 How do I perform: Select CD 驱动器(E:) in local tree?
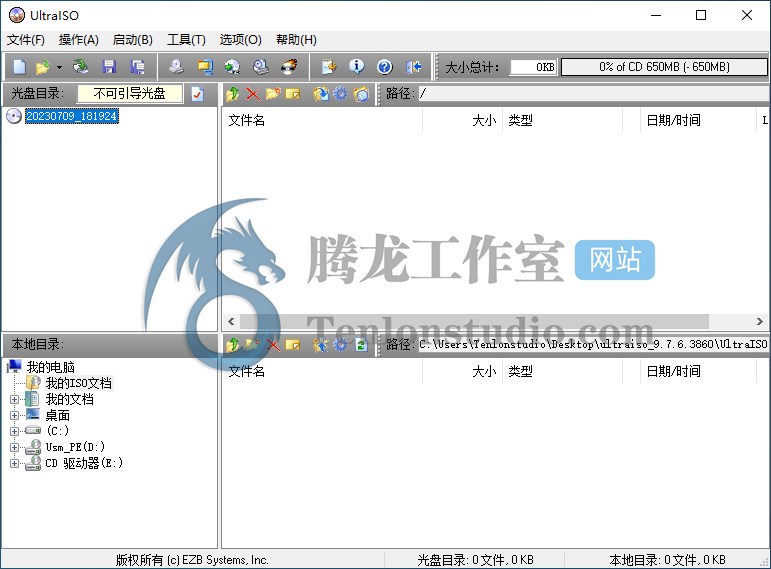(84, 463)
